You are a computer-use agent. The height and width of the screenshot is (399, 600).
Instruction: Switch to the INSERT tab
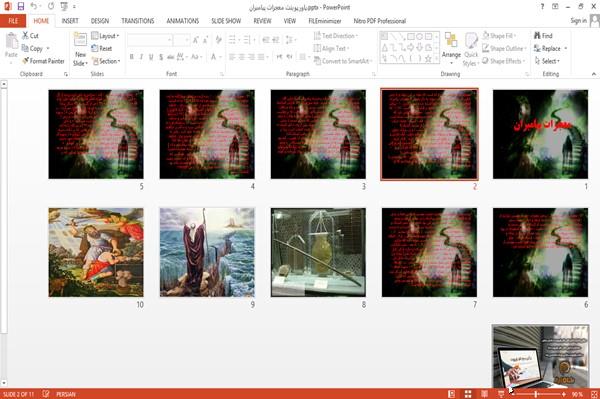coord(70,21)
